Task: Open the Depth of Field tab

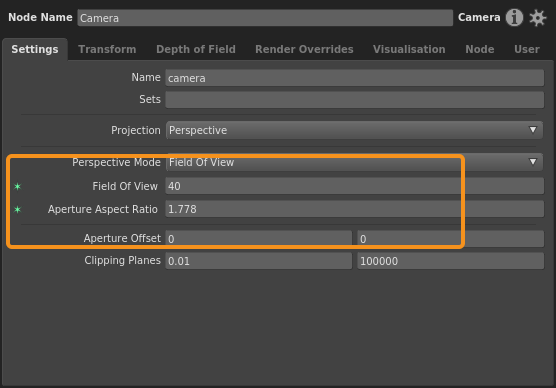Action: (196, 49)
